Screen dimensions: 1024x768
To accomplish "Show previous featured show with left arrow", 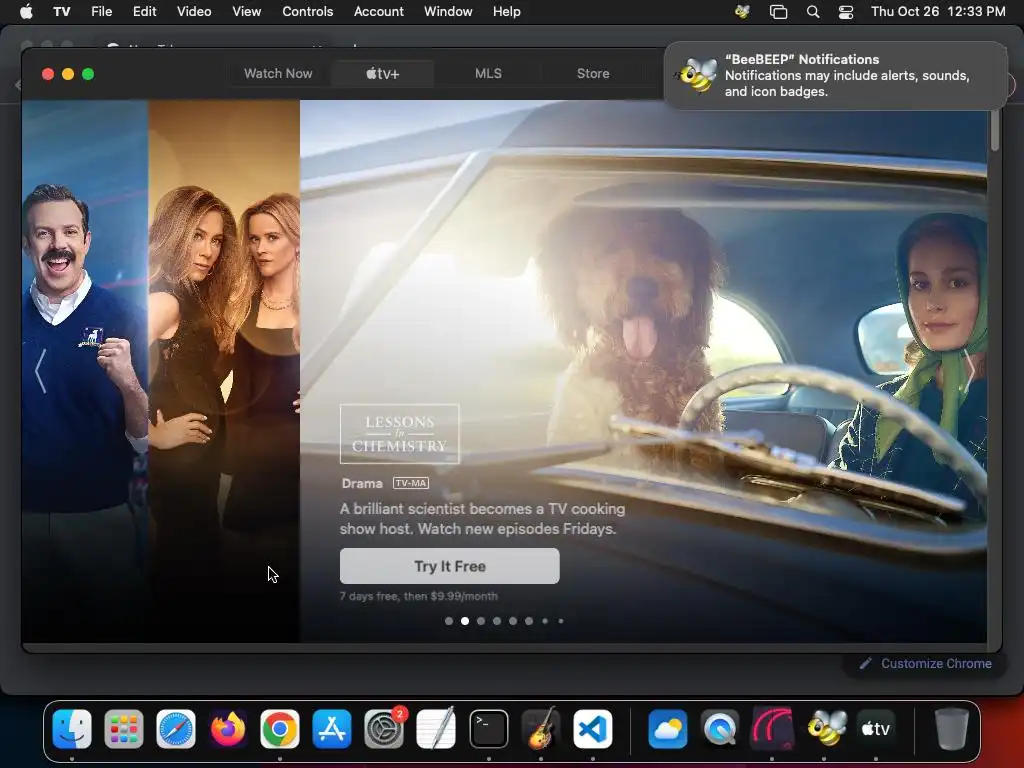I will (40, 370).
